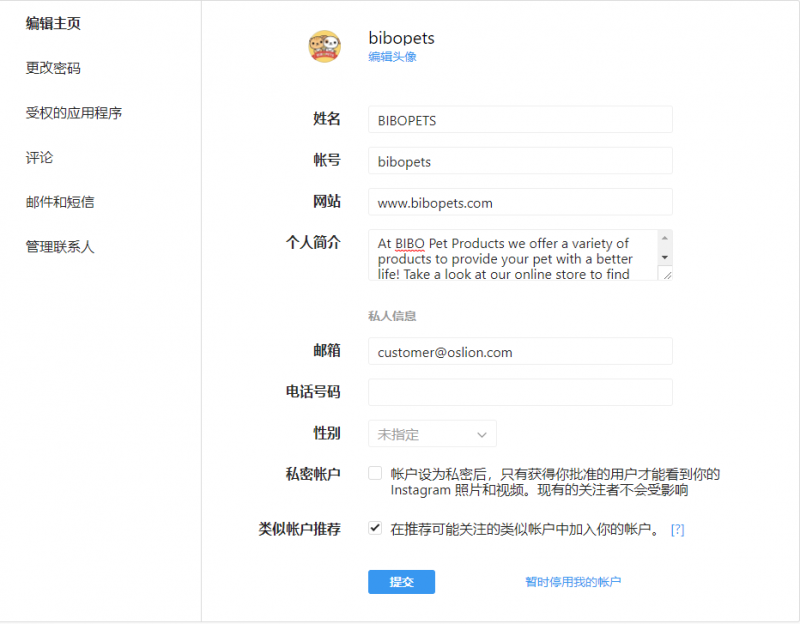The image size is (800, 624).
Task: Click the 网站 website field
Action: coord(520,202)
